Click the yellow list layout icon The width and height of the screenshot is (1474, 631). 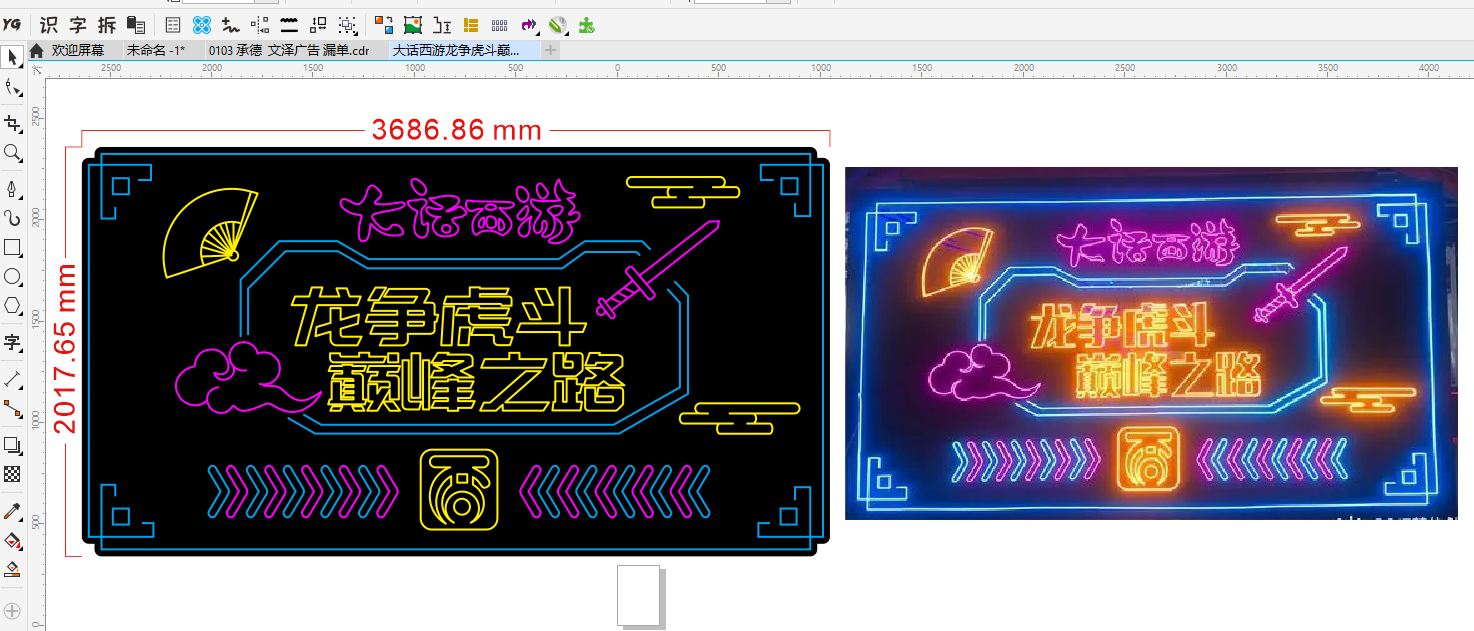[470, 25]
